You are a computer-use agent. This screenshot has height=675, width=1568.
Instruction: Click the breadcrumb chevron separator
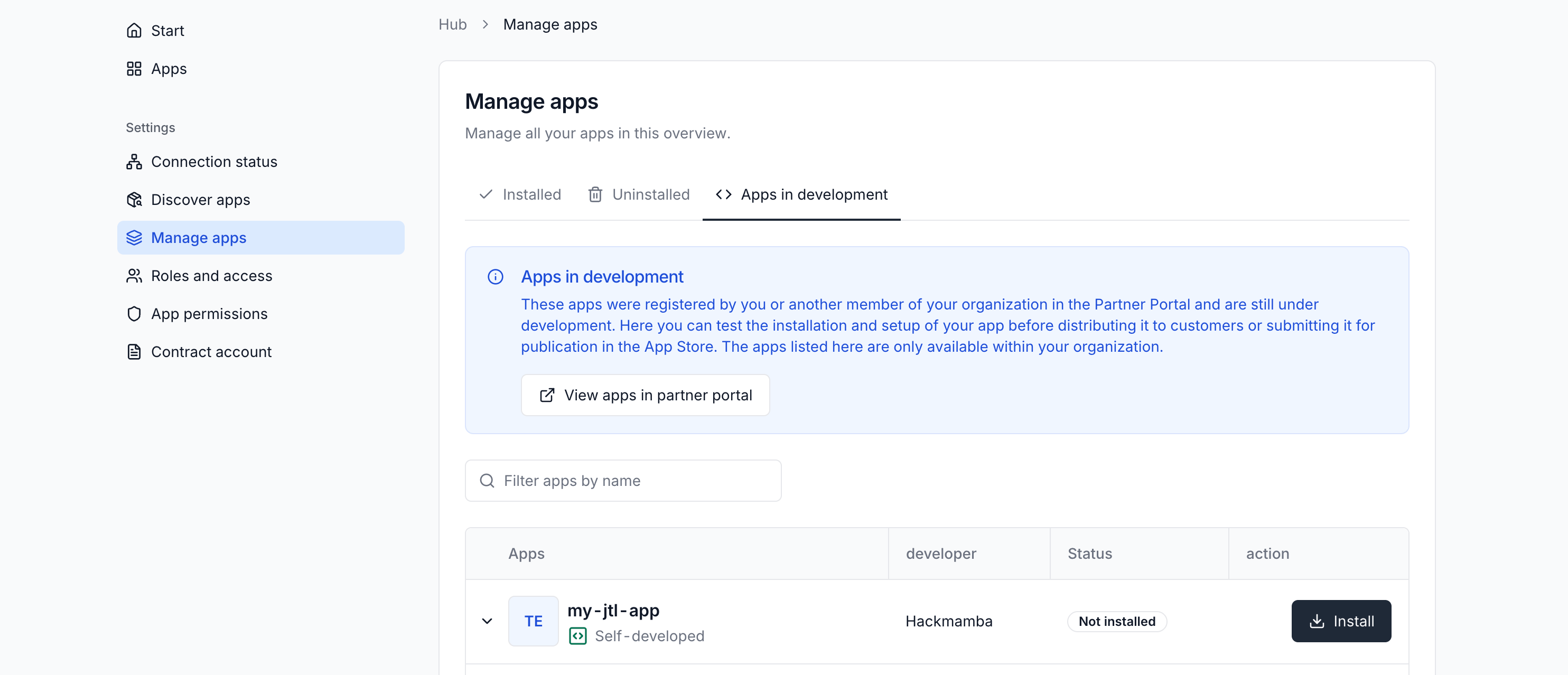tap(485, 24)
